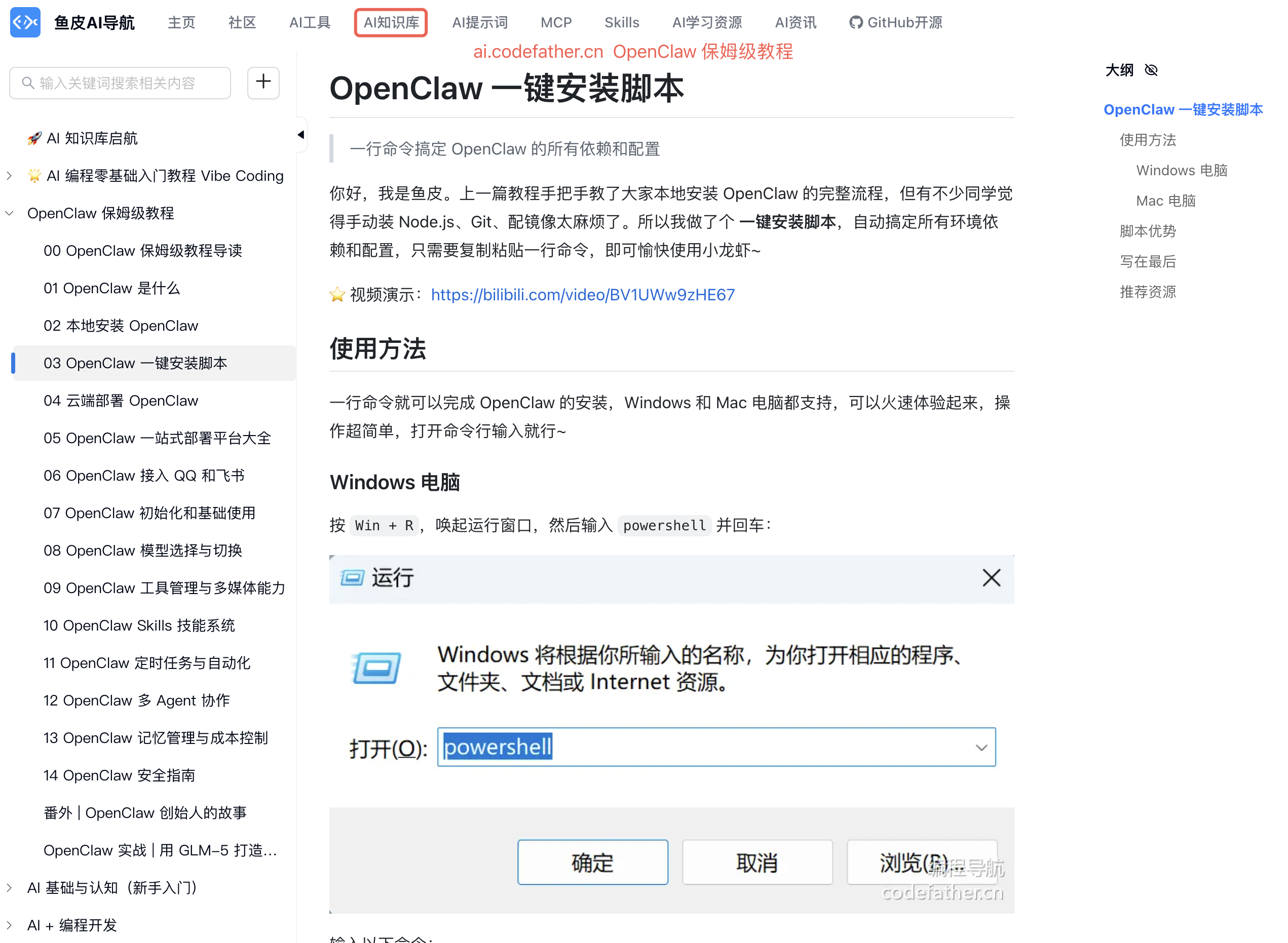Open 04 云端部署 OpenClaw in the sidebar
This screenshot has width=1288, height=943.
[x=121, y=401]
